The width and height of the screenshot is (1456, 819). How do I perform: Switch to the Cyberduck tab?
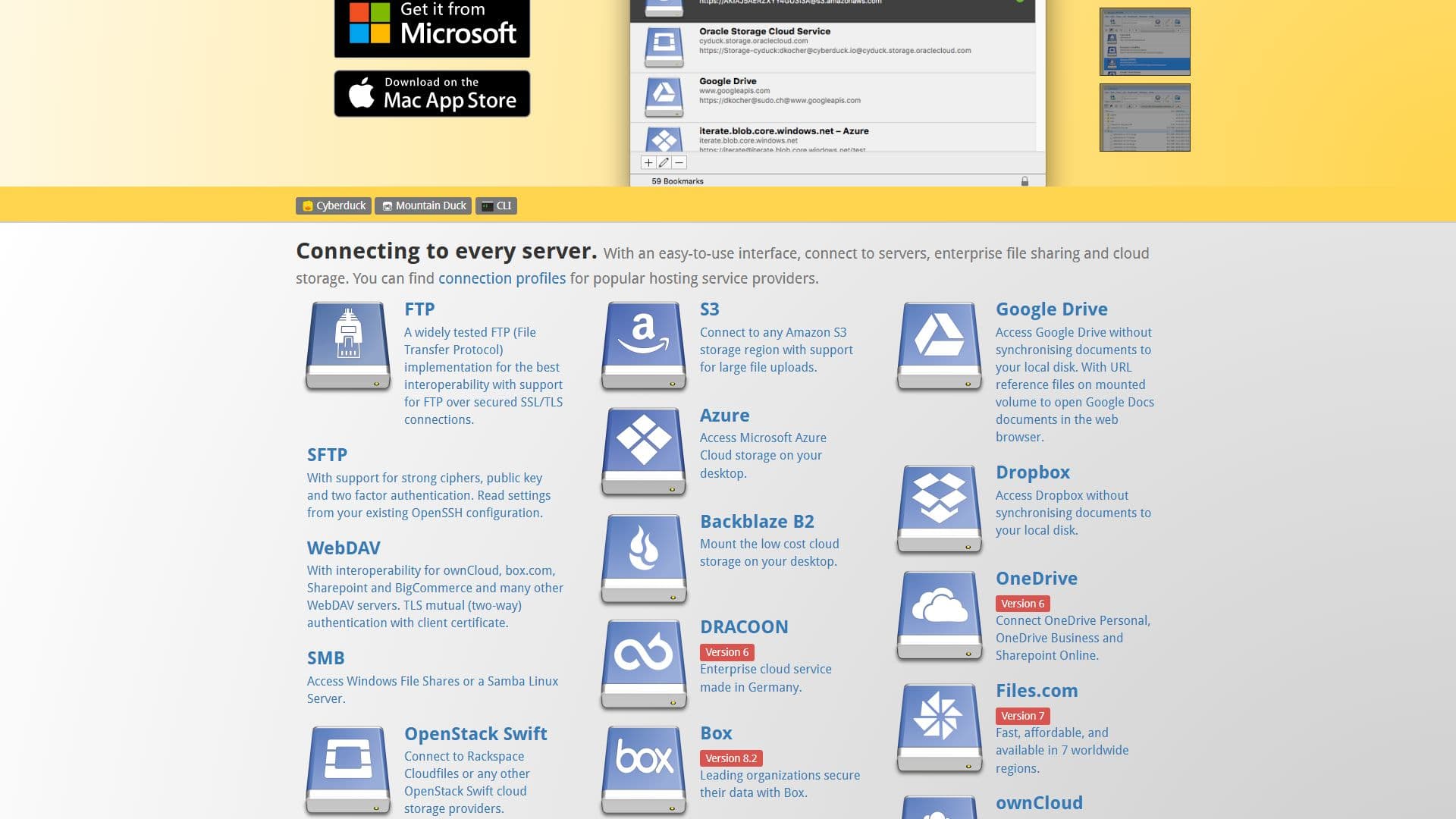pyautogui.click(x=334, y=206)
